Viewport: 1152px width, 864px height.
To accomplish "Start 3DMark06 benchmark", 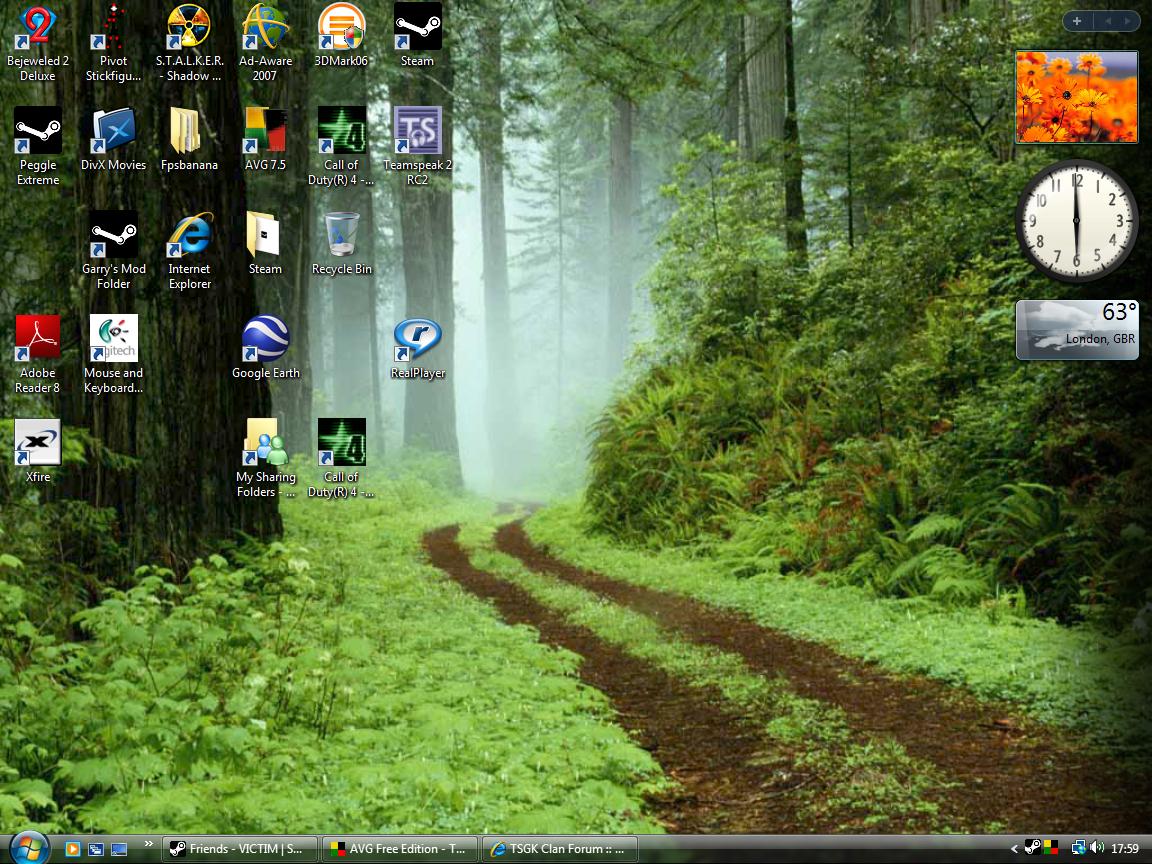I will pyautogui.click(x=341, y=25).
